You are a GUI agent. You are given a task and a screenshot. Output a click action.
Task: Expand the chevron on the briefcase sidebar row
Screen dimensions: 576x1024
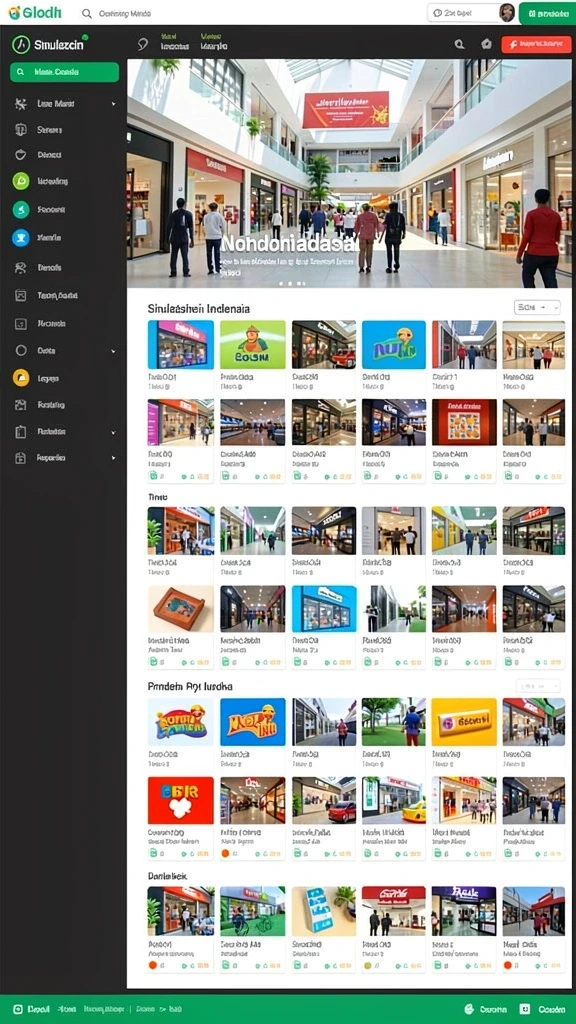tap(114, 458)
